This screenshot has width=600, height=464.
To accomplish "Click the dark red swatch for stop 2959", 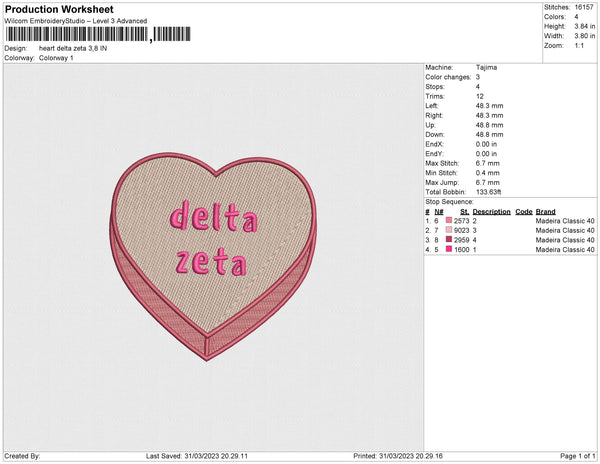I will 449,240.
